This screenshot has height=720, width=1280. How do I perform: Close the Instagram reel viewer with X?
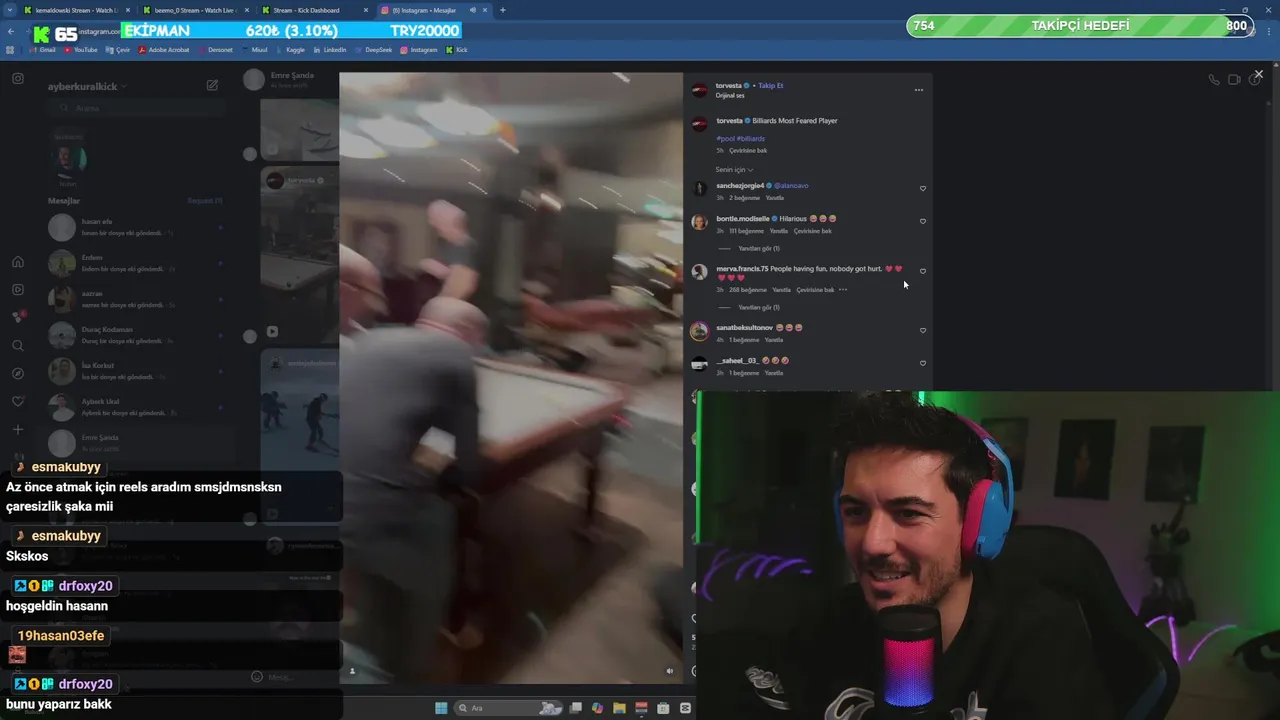tap(1258, 74)
